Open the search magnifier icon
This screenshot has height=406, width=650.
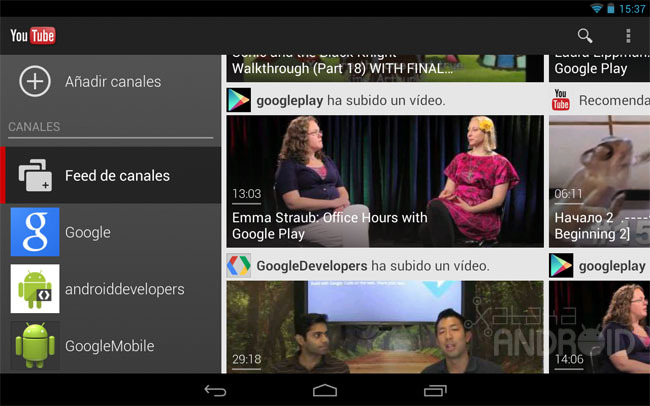pyautogui.click(x=585, y=36)
